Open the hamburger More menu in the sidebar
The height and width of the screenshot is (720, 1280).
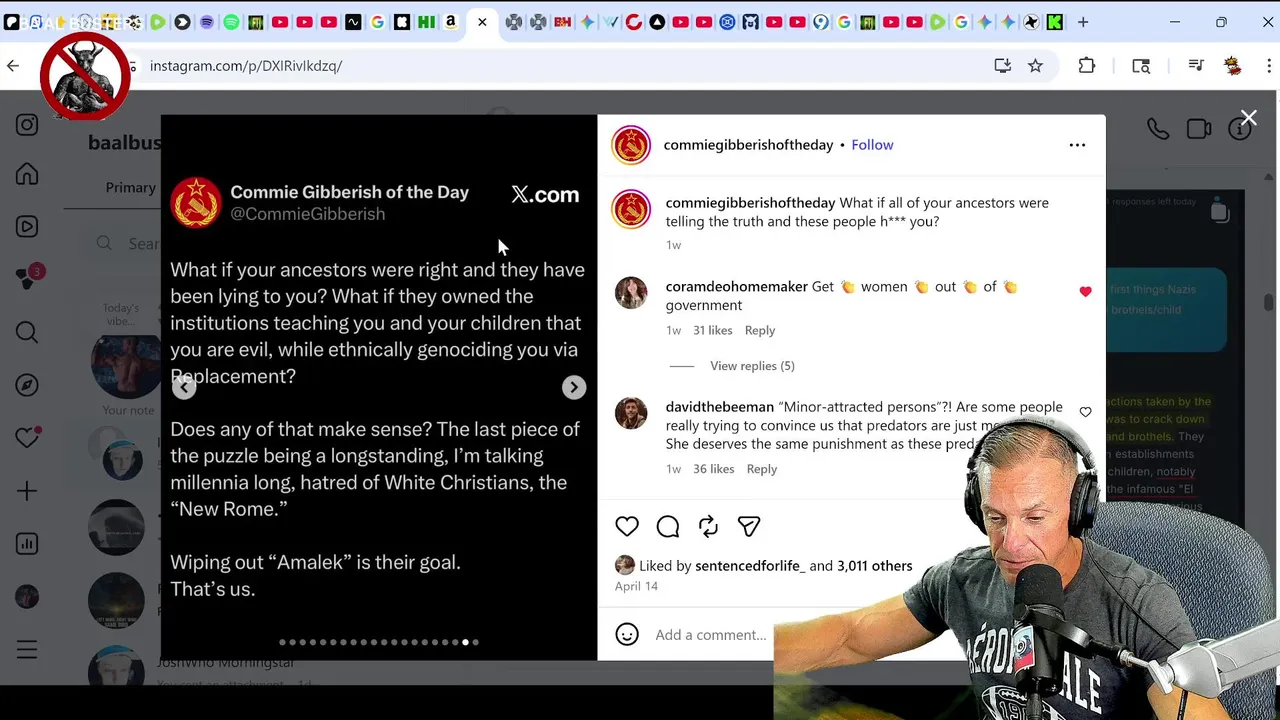27,650
